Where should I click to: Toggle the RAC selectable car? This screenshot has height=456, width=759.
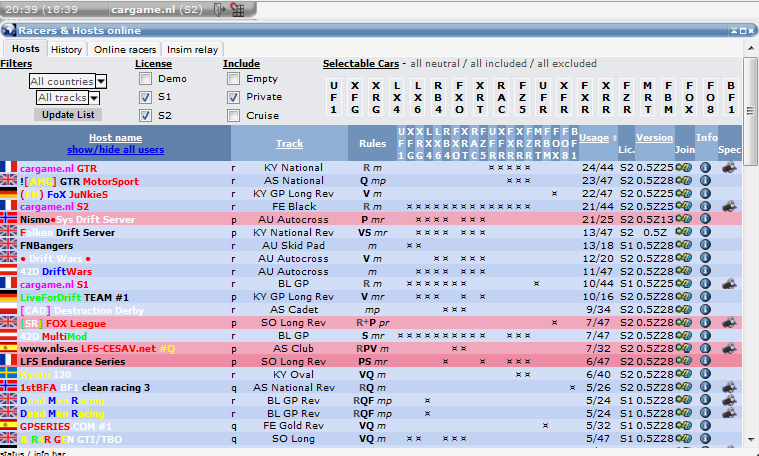[x=501, y=97]
